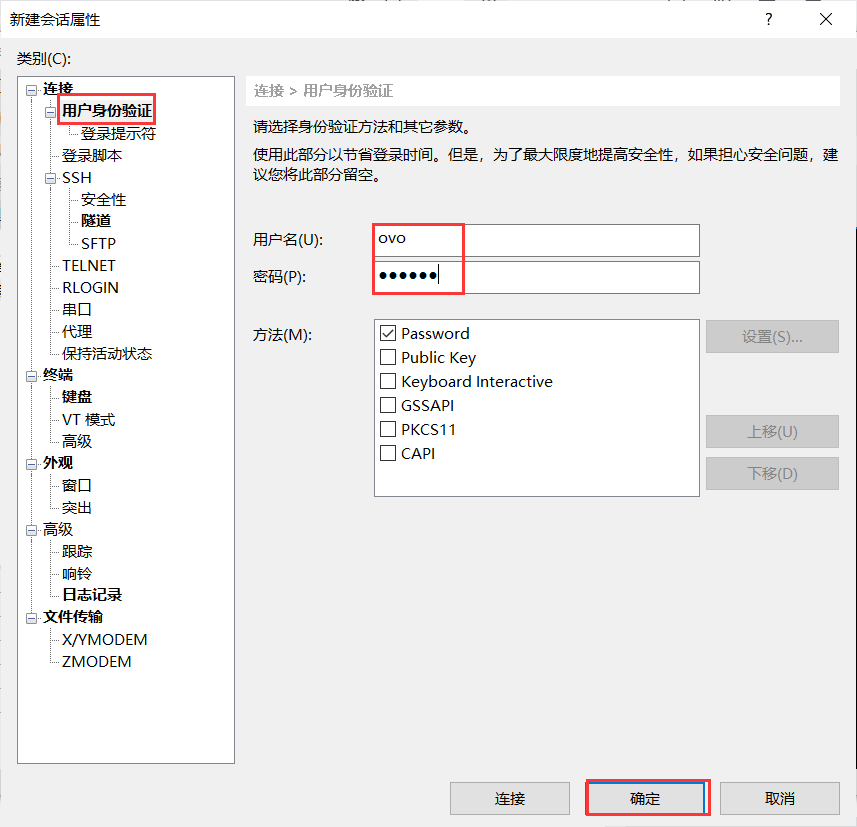
Task: Select 登录脚本 in category tree
Action: click(x=92, y=156)
